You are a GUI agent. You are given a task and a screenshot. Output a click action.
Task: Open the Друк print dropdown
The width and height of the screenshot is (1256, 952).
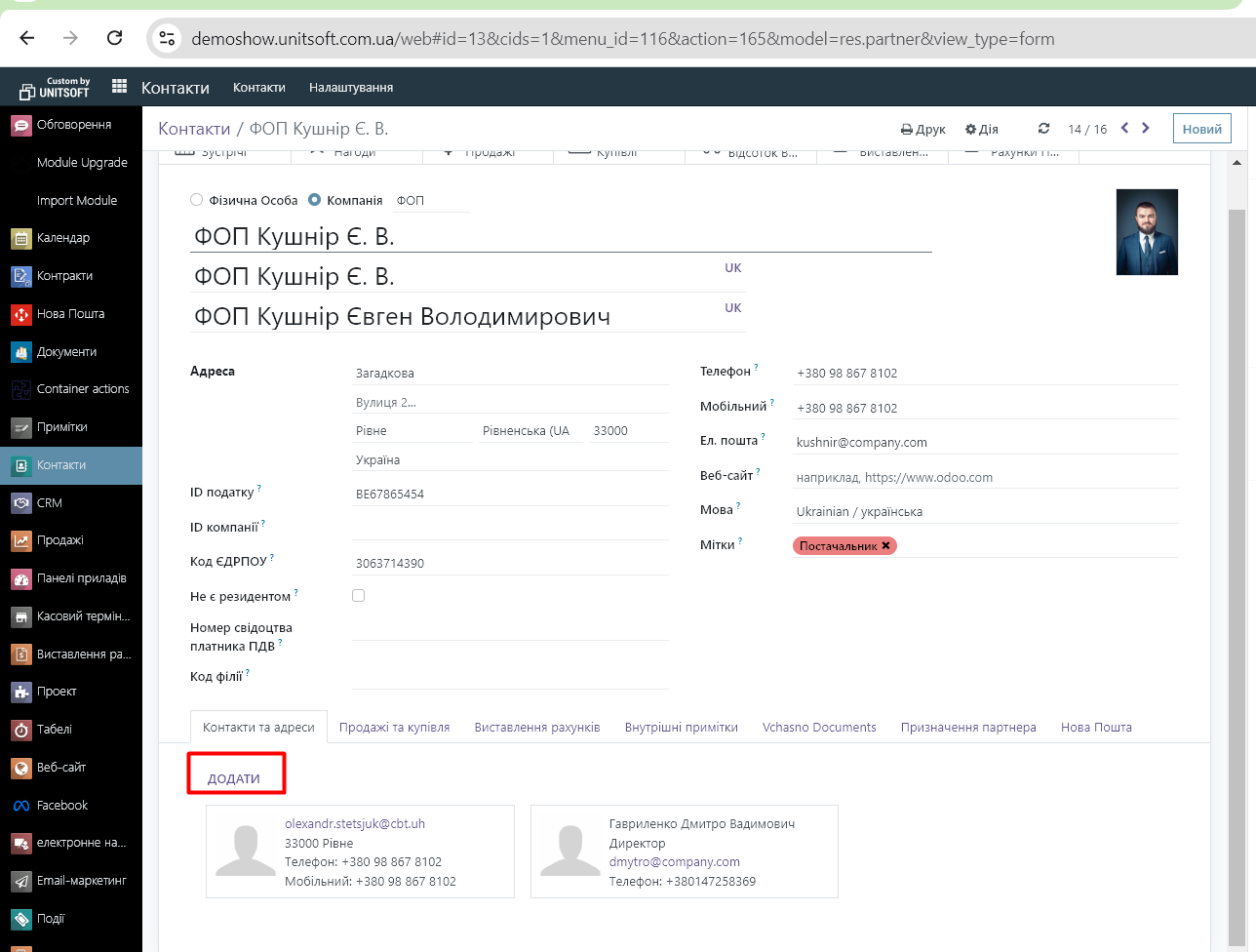[x=922, y=129]
